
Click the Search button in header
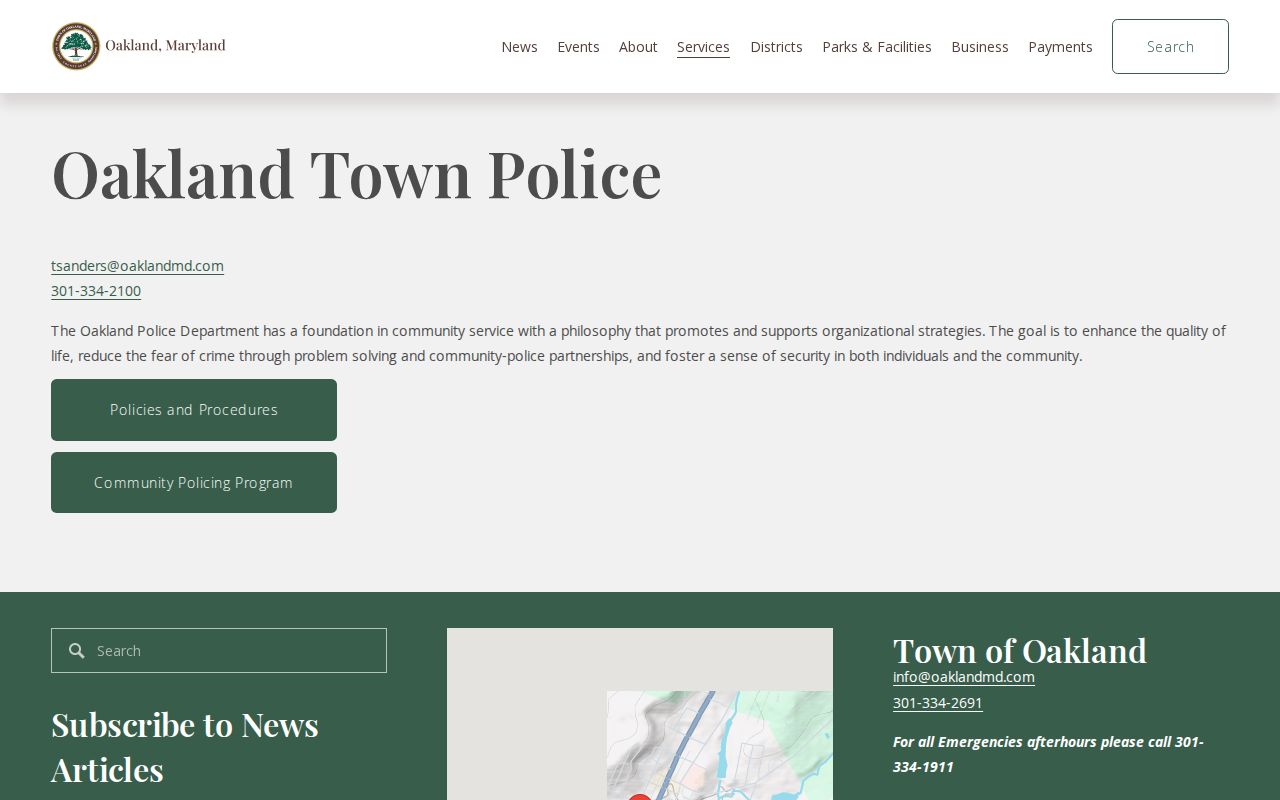[x=1170, y=46]
